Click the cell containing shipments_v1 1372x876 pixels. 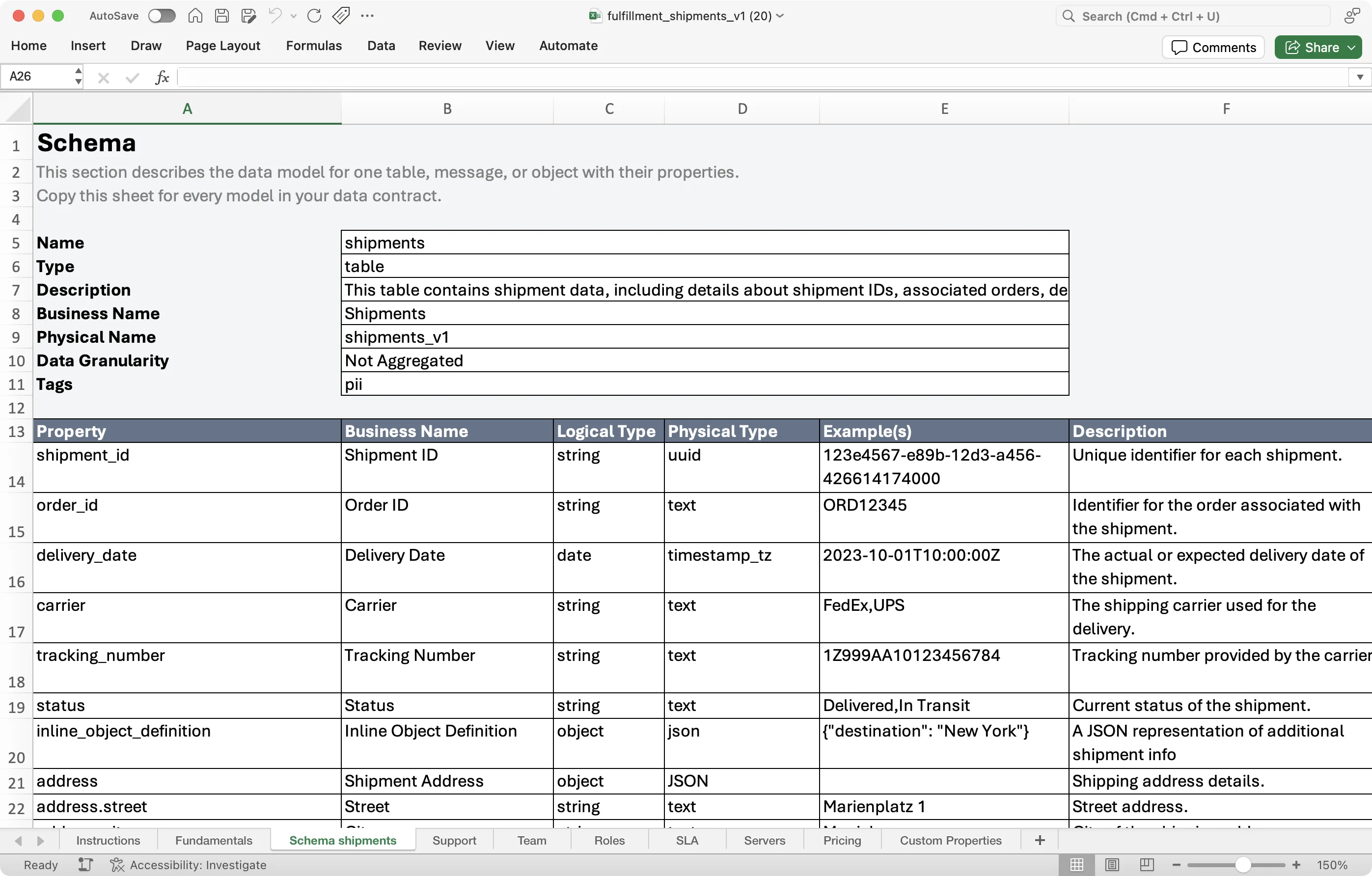point(705,337)
